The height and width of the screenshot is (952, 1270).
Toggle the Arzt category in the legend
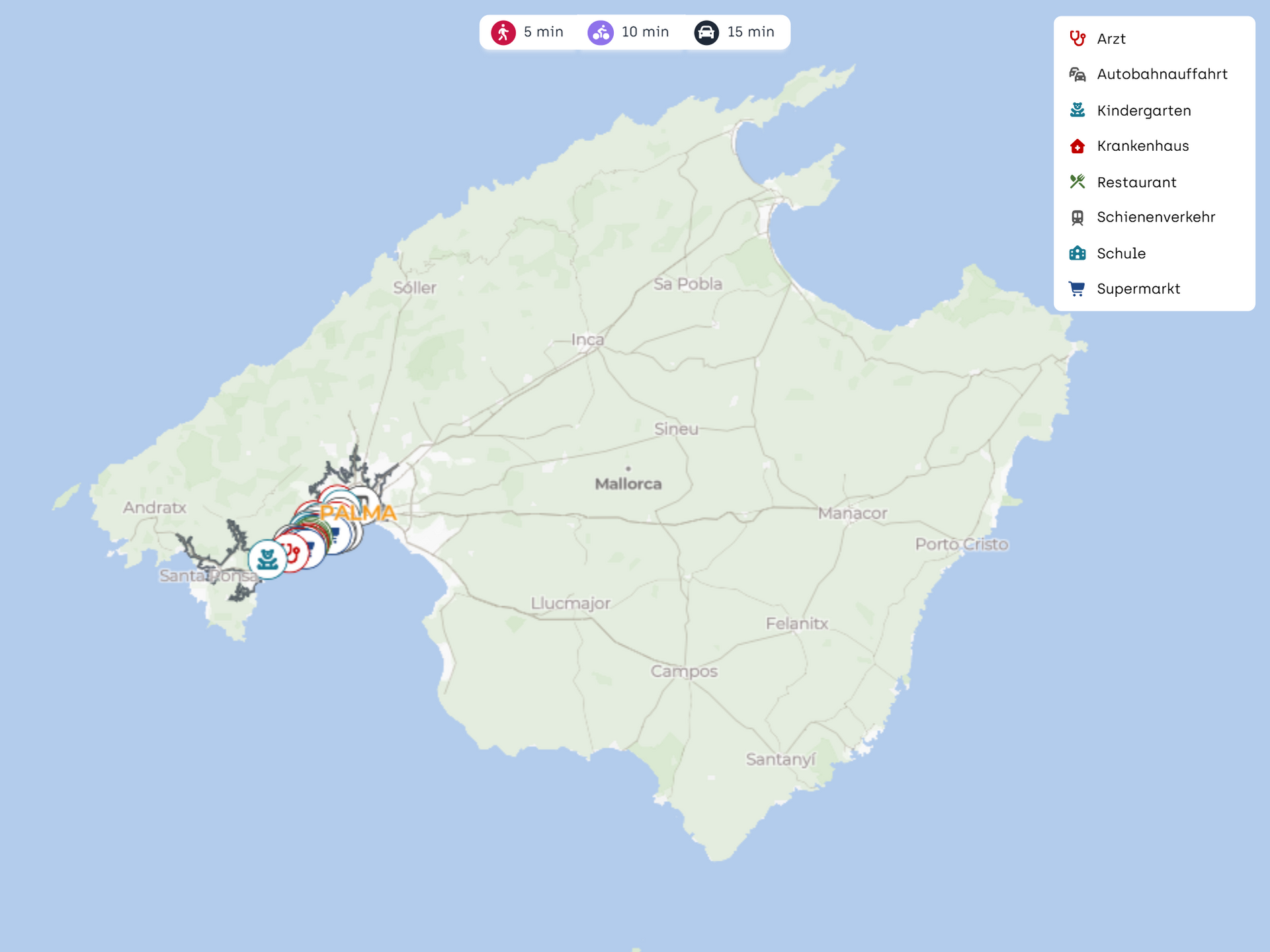(1111, 39)
